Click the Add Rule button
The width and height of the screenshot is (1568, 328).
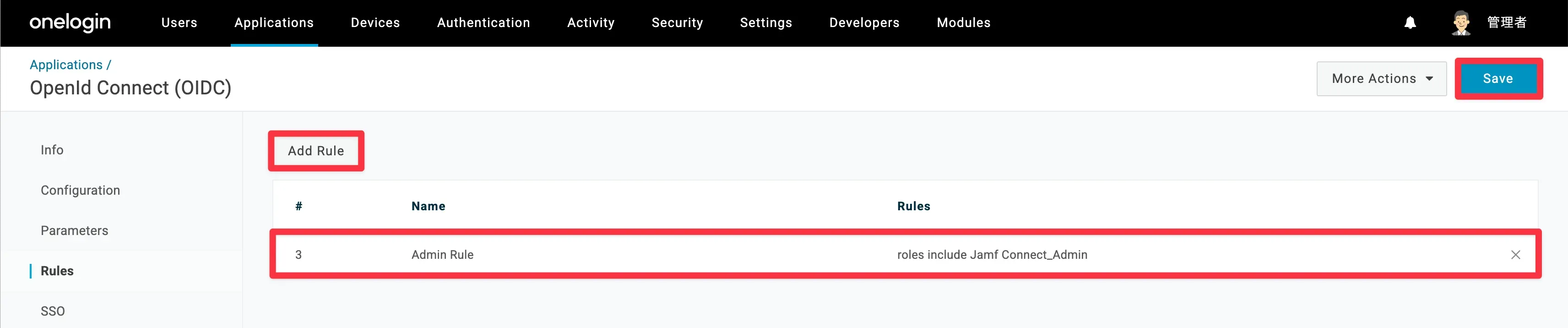pos(316,151)
